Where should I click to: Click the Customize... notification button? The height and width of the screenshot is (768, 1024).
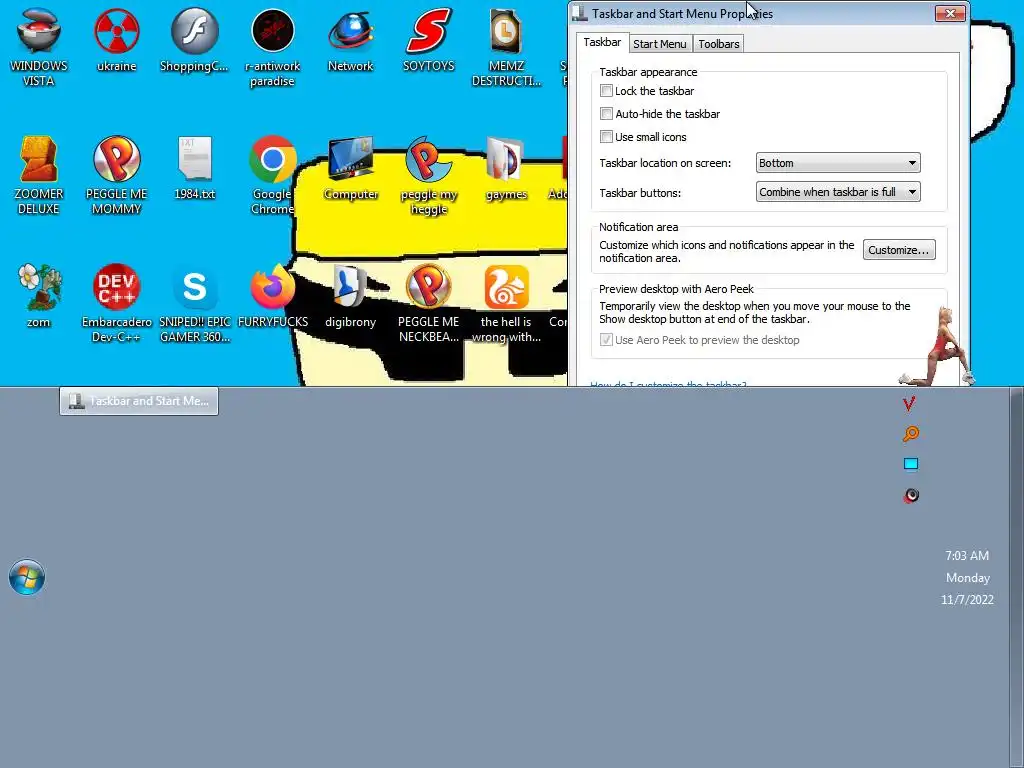pos(899,249)
